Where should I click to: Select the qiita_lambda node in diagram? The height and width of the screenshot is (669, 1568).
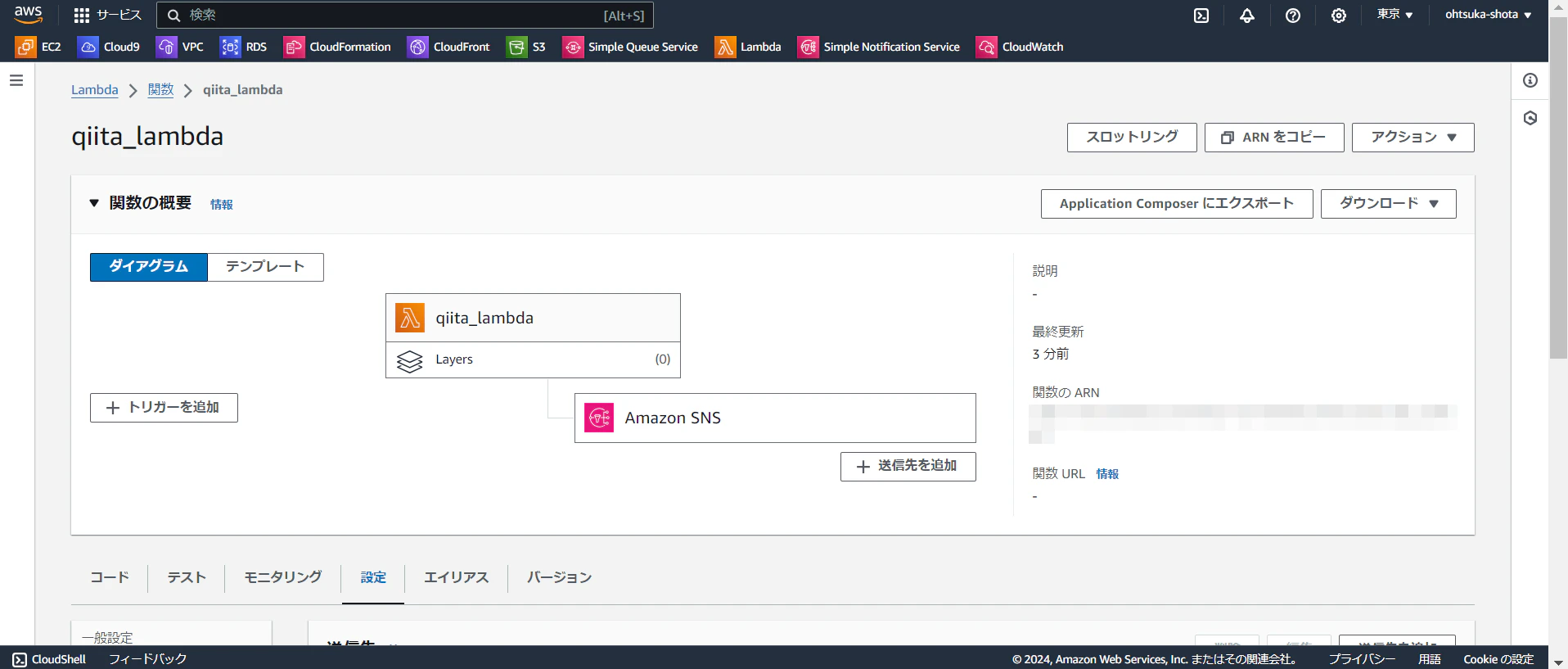(x=533, y=318)
